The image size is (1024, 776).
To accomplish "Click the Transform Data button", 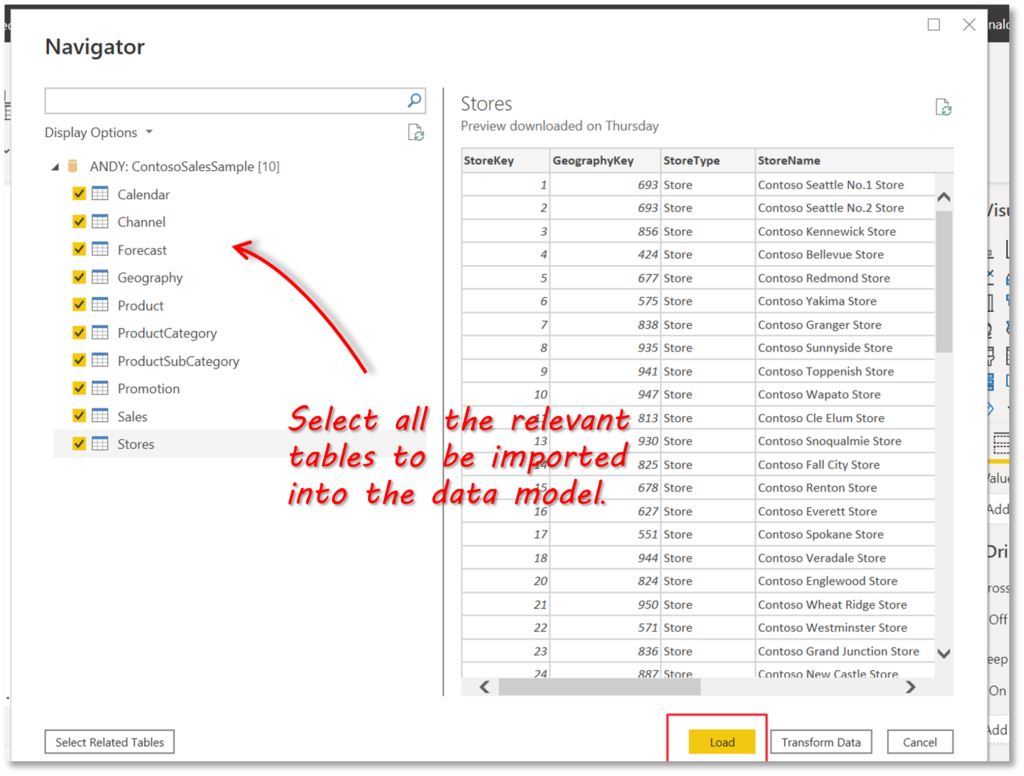I will 821,742.
